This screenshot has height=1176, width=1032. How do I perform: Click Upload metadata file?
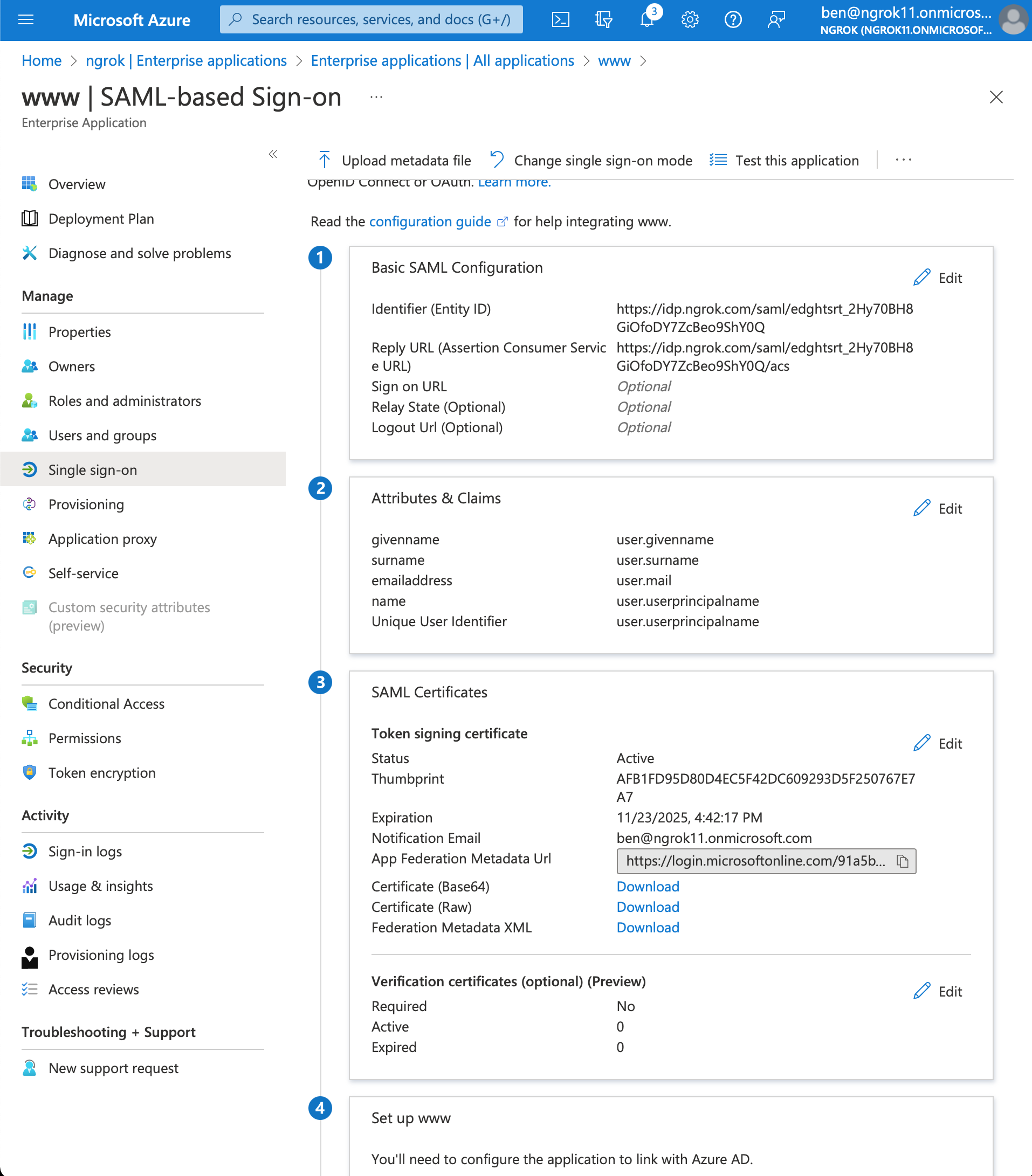[x=394, y=161]
